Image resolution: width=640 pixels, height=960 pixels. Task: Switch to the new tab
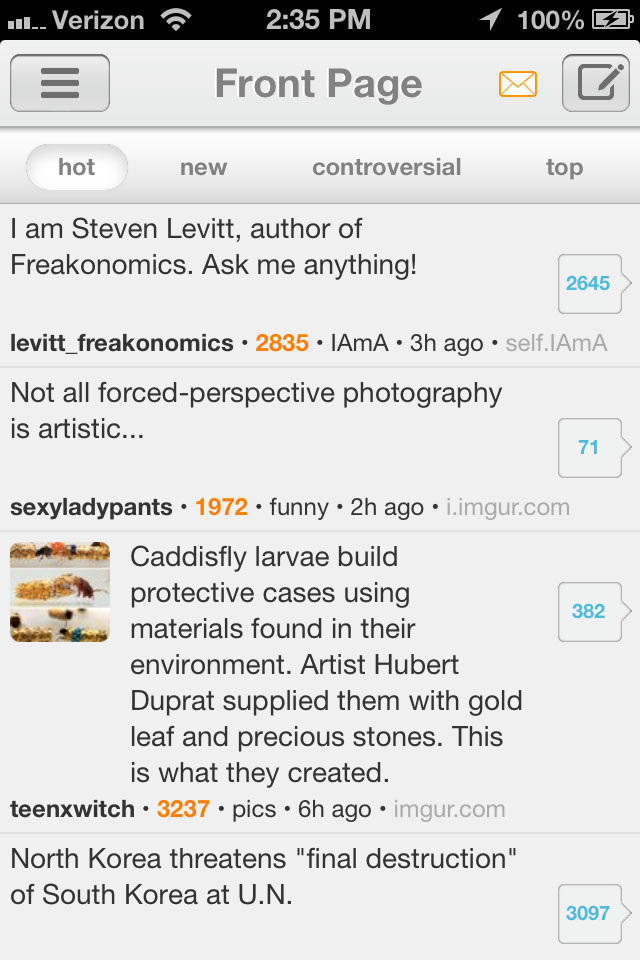[203, 167]
